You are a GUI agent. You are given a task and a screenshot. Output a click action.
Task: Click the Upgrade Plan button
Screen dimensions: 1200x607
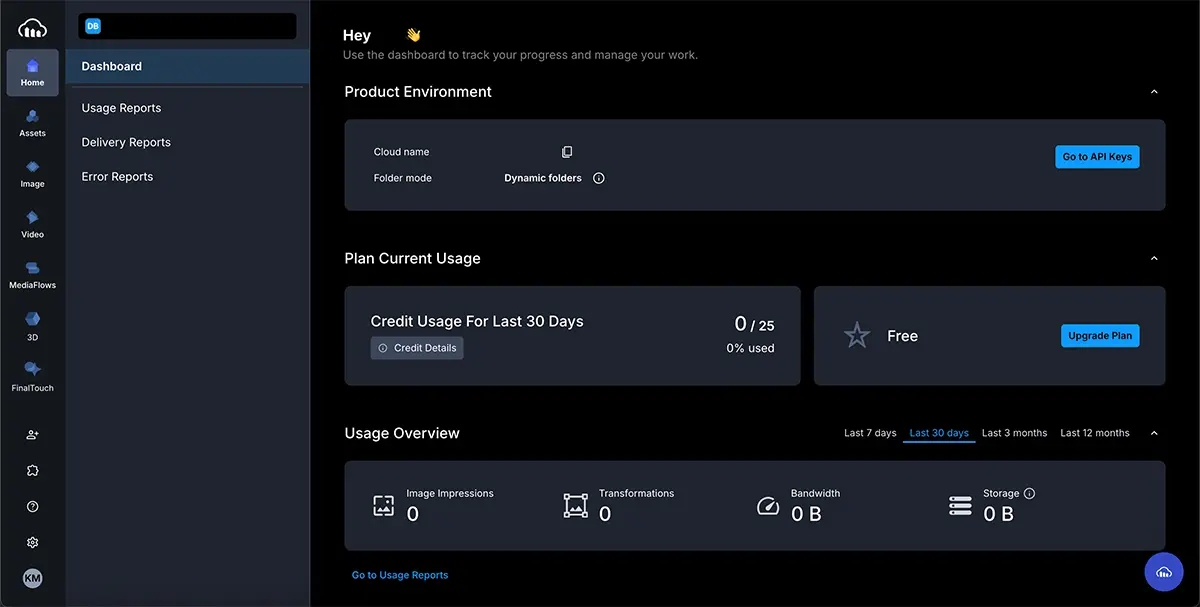tap(1099, 336)
